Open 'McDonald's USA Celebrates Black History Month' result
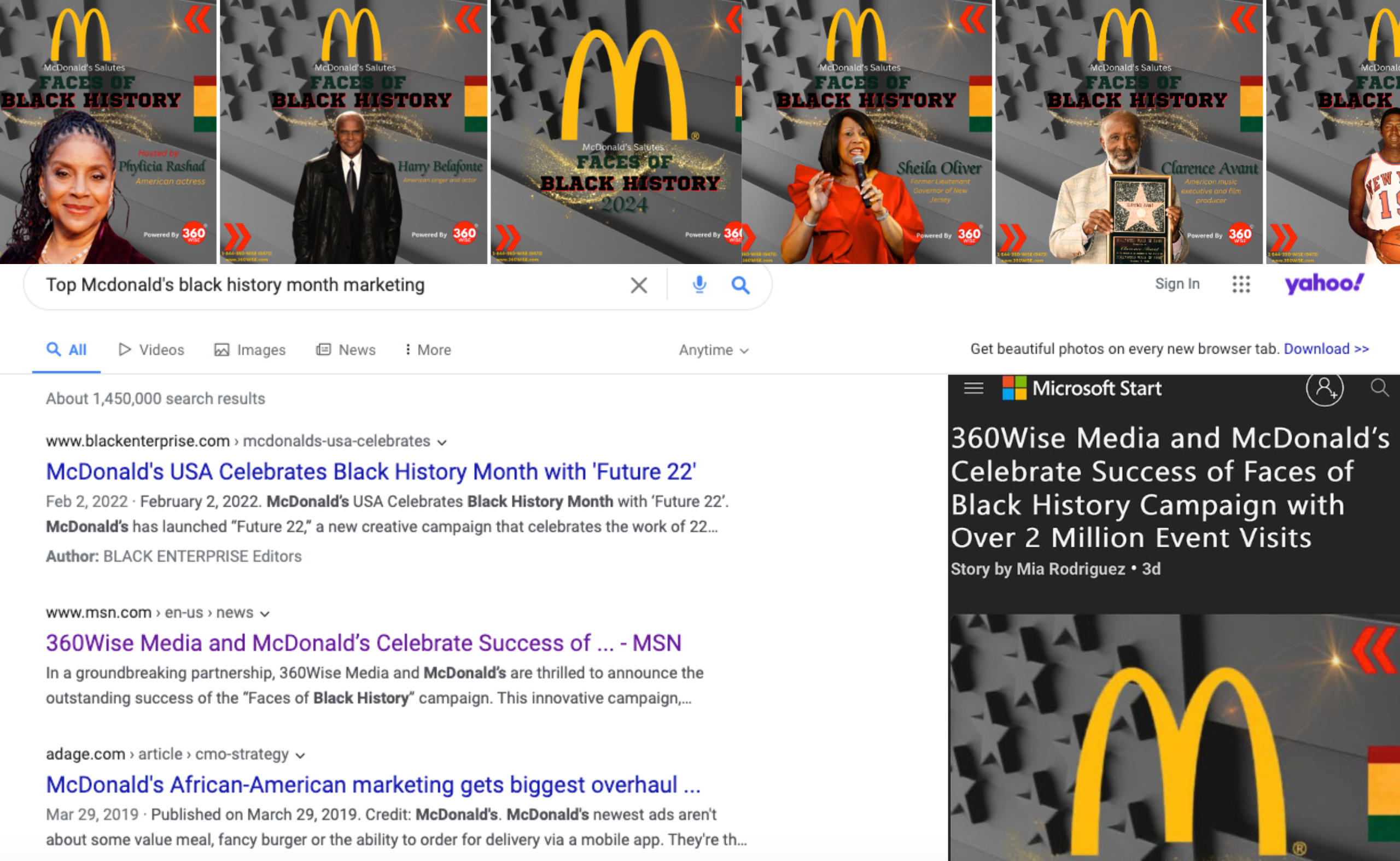Screen dimensions: 1400x861 pos(371,471)
